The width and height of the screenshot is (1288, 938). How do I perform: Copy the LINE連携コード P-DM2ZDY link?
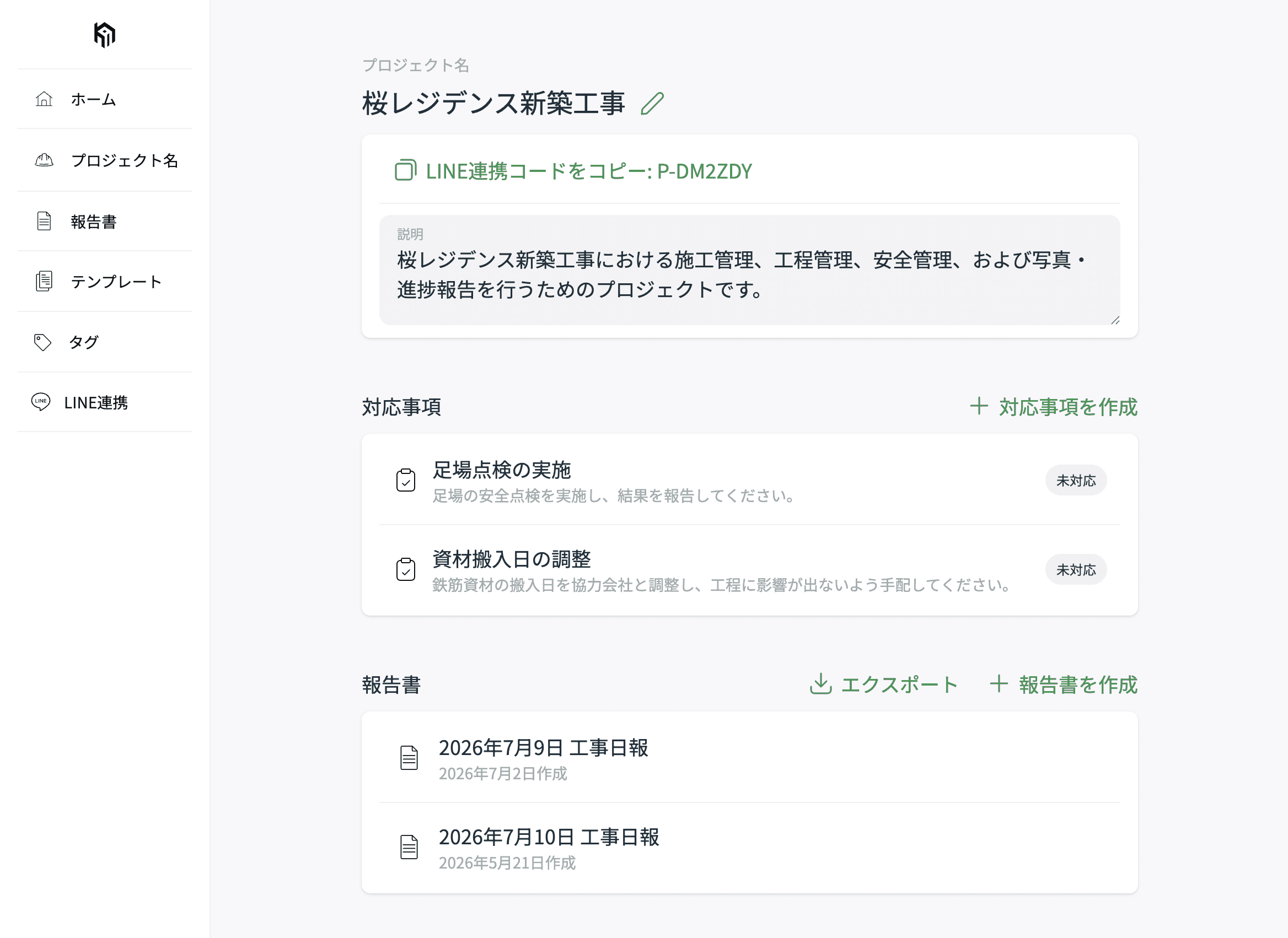[573, 171]
